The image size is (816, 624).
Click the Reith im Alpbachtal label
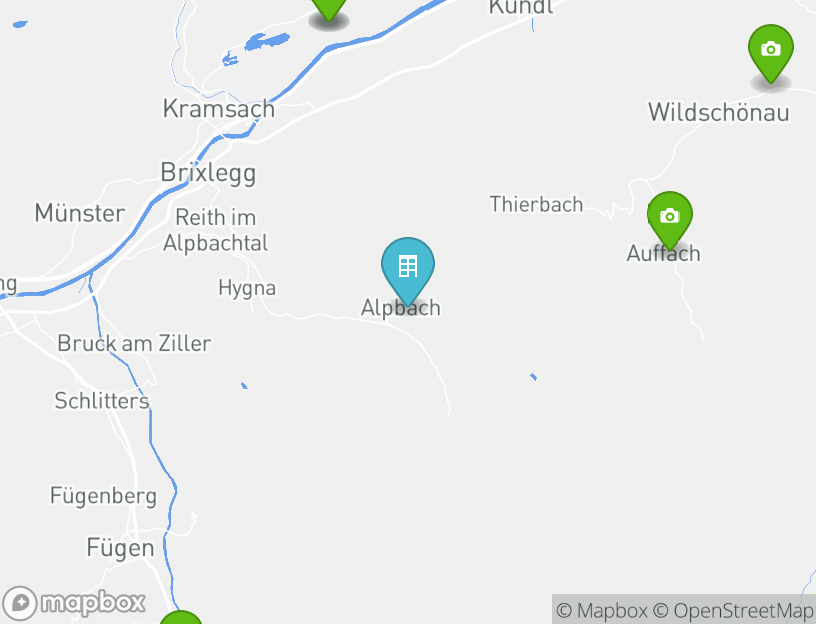tap(215, 230)
